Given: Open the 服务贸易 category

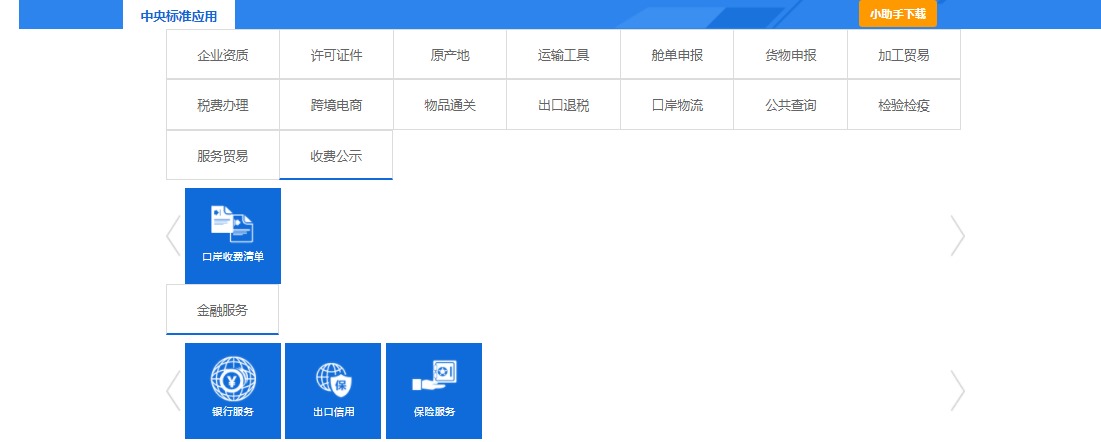Looking at the screenshot, I should click(x=223, y=155).
